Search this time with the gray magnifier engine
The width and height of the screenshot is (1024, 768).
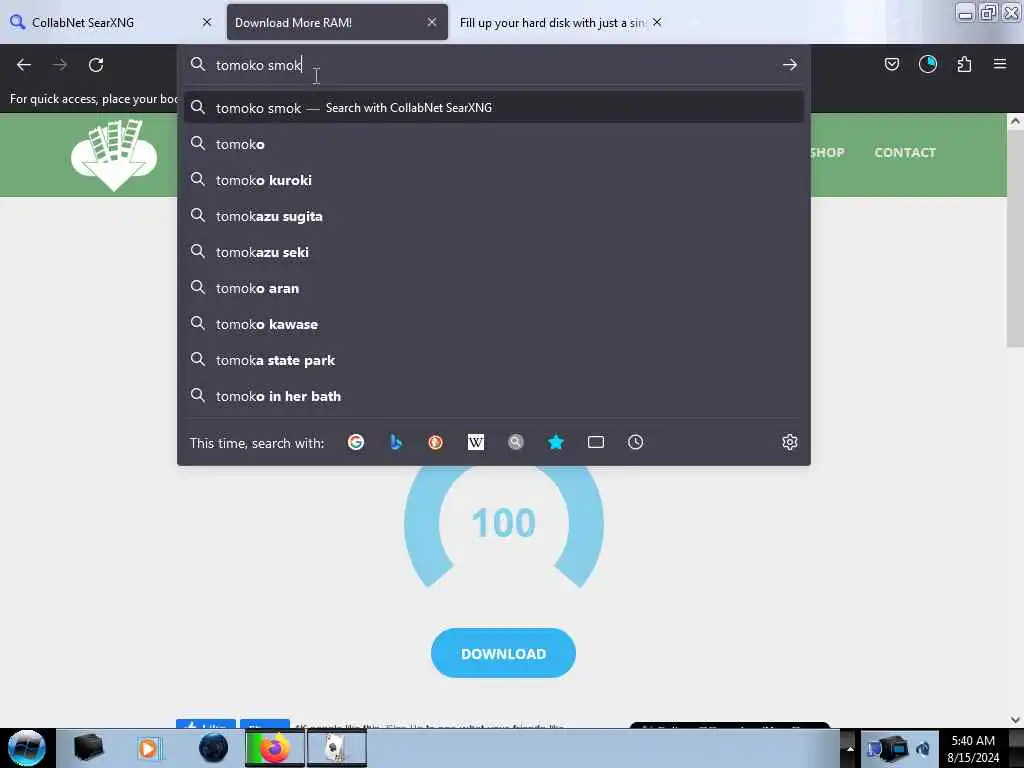tap(516, 442)
